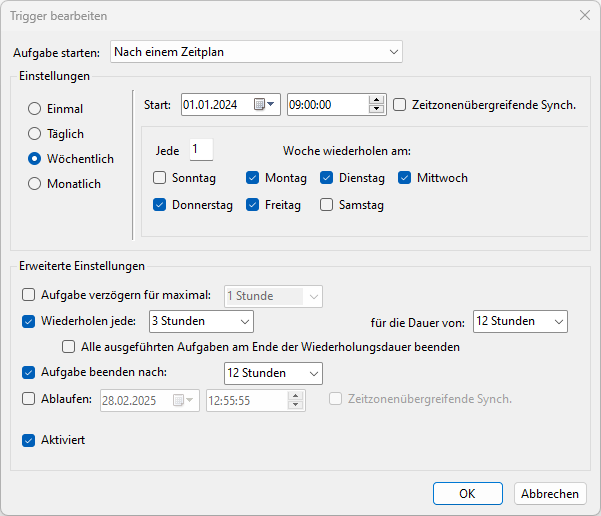Image resolution: width=601 pixels, height=516 pixels.
Task: Increase the start time with up arrow
Action: click(x=376, y=100)
